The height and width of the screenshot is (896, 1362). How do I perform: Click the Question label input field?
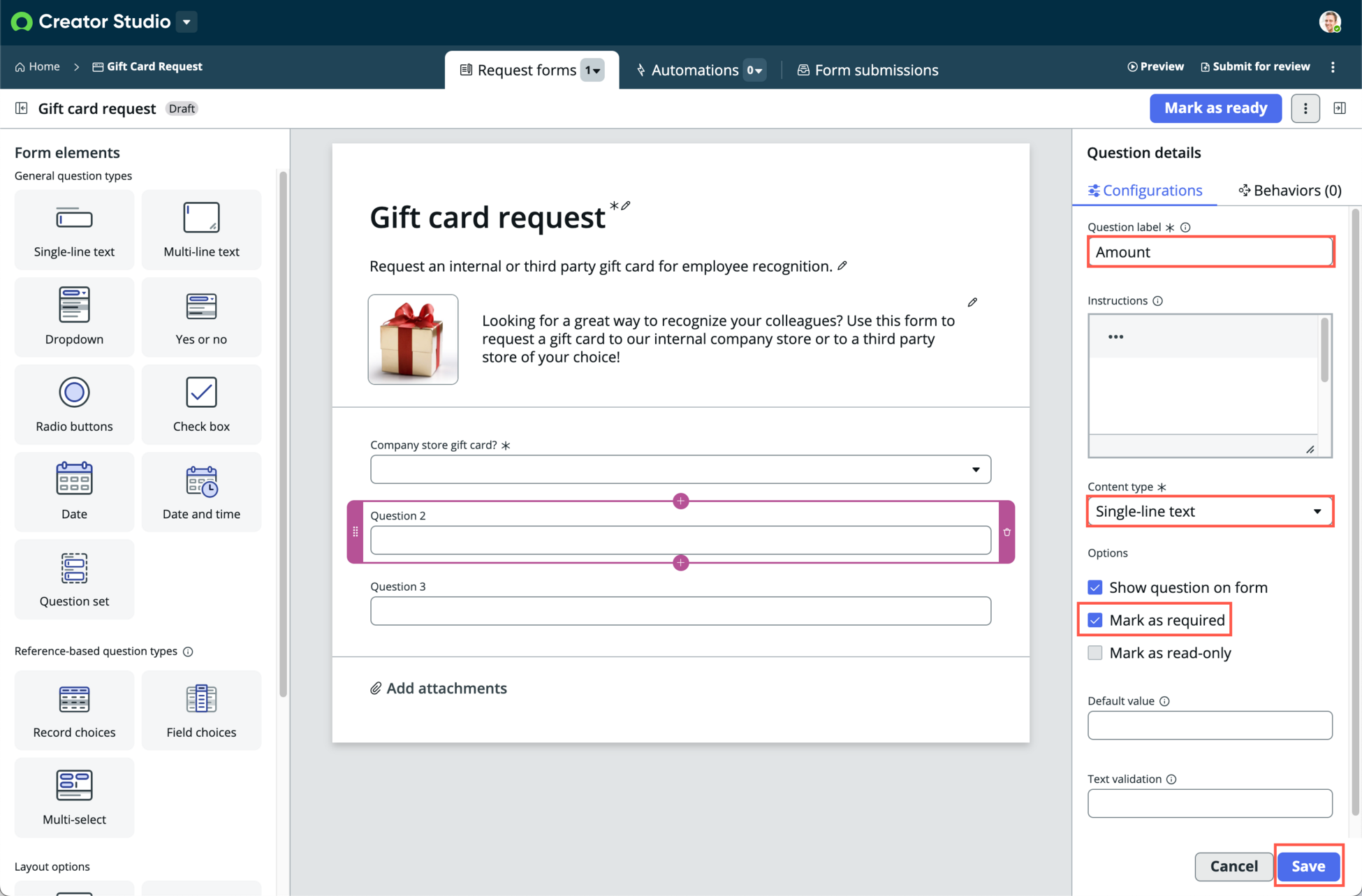click(1210, 251)
